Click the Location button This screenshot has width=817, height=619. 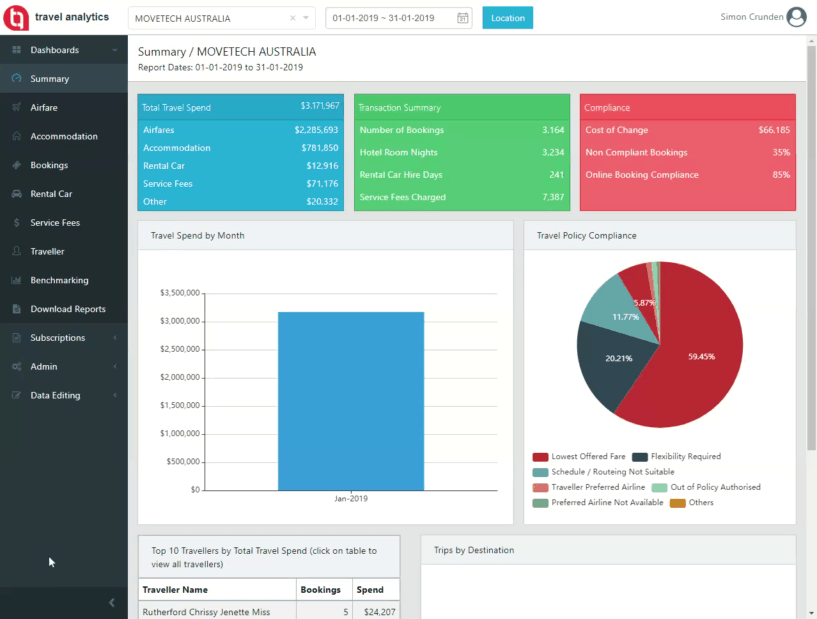507,17
